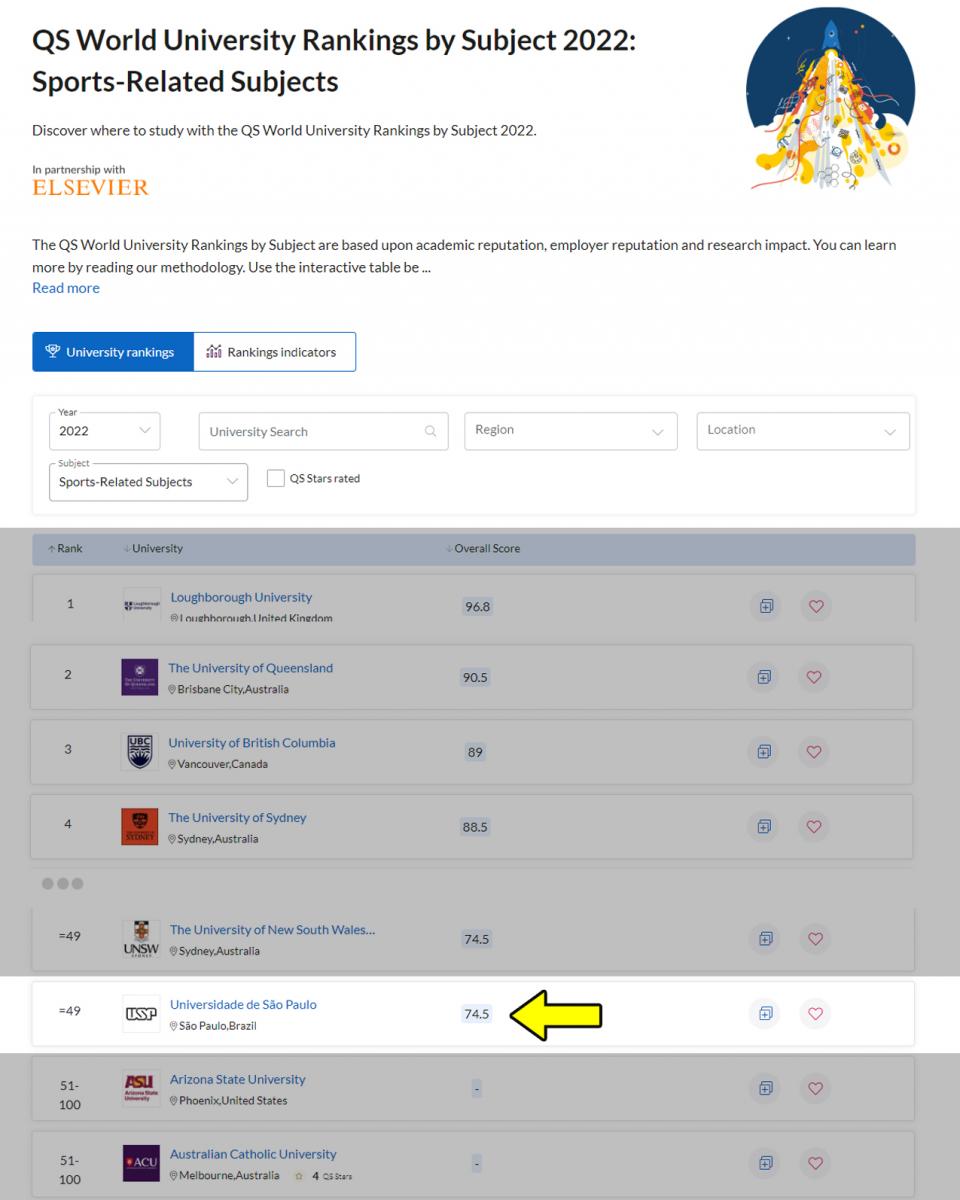Sort table by Rank column

coord(65,549)
